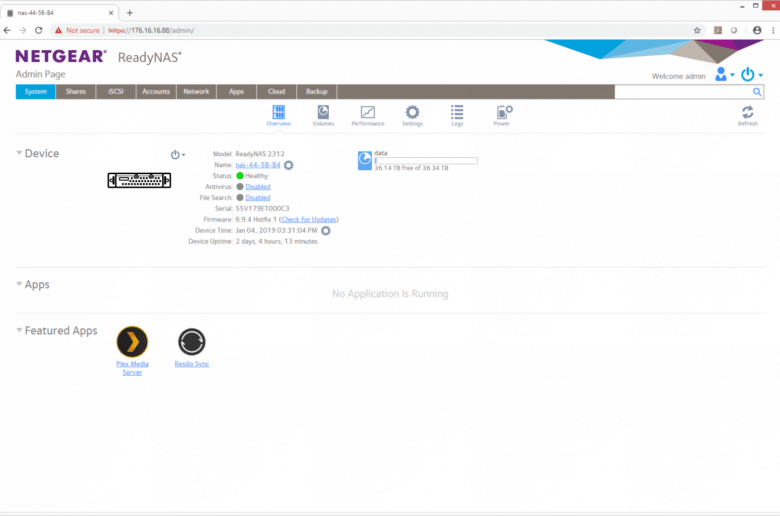Select the Shares tab
This screenshot has width=780, height=516.
click(76, 92)
